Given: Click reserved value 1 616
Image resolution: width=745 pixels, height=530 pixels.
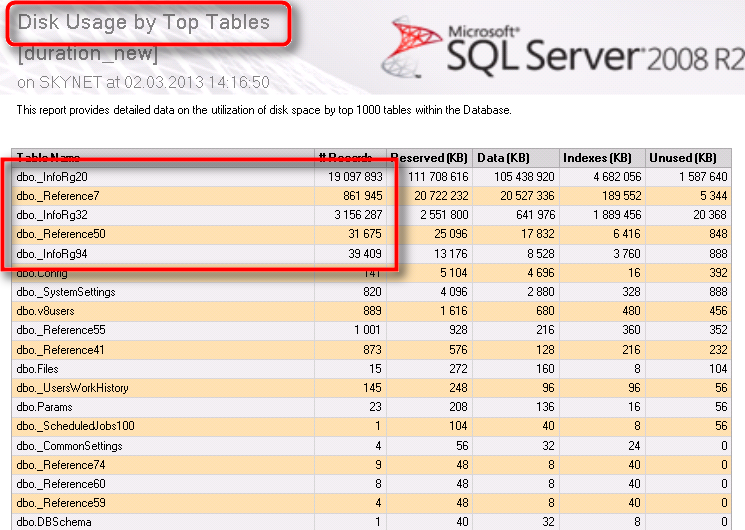Looking at the screenshot, I should coord(454,311).
